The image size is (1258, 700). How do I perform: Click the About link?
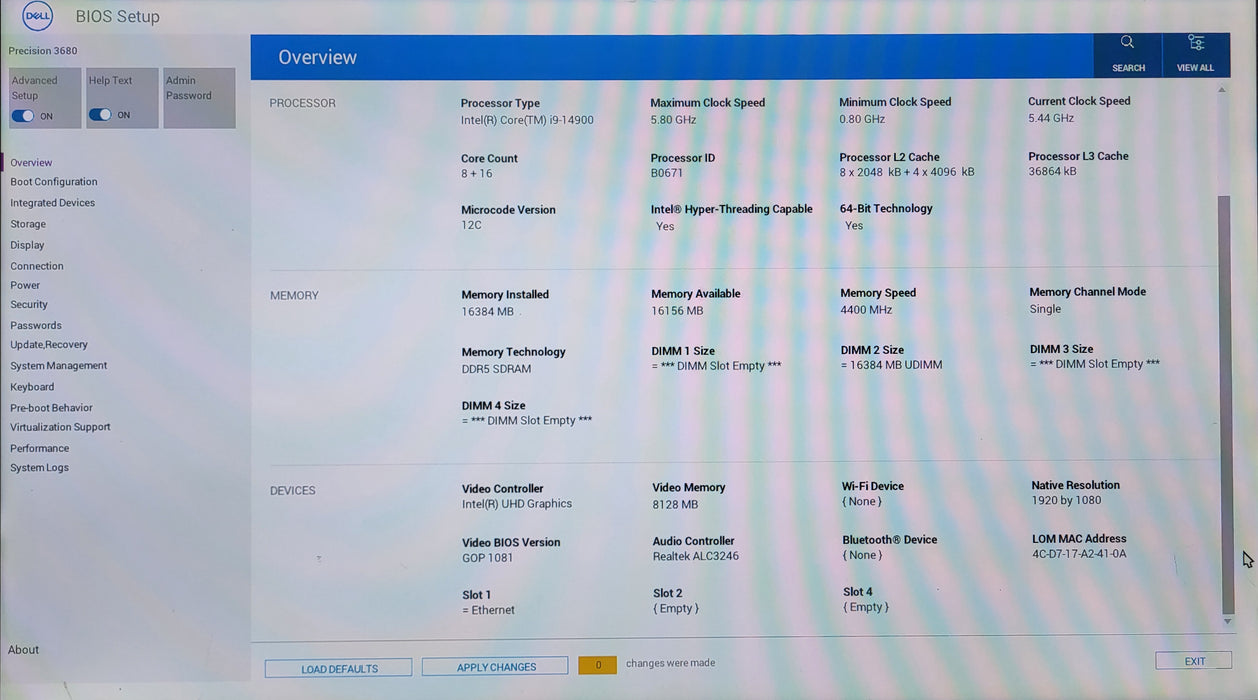[x=23, y=650]
